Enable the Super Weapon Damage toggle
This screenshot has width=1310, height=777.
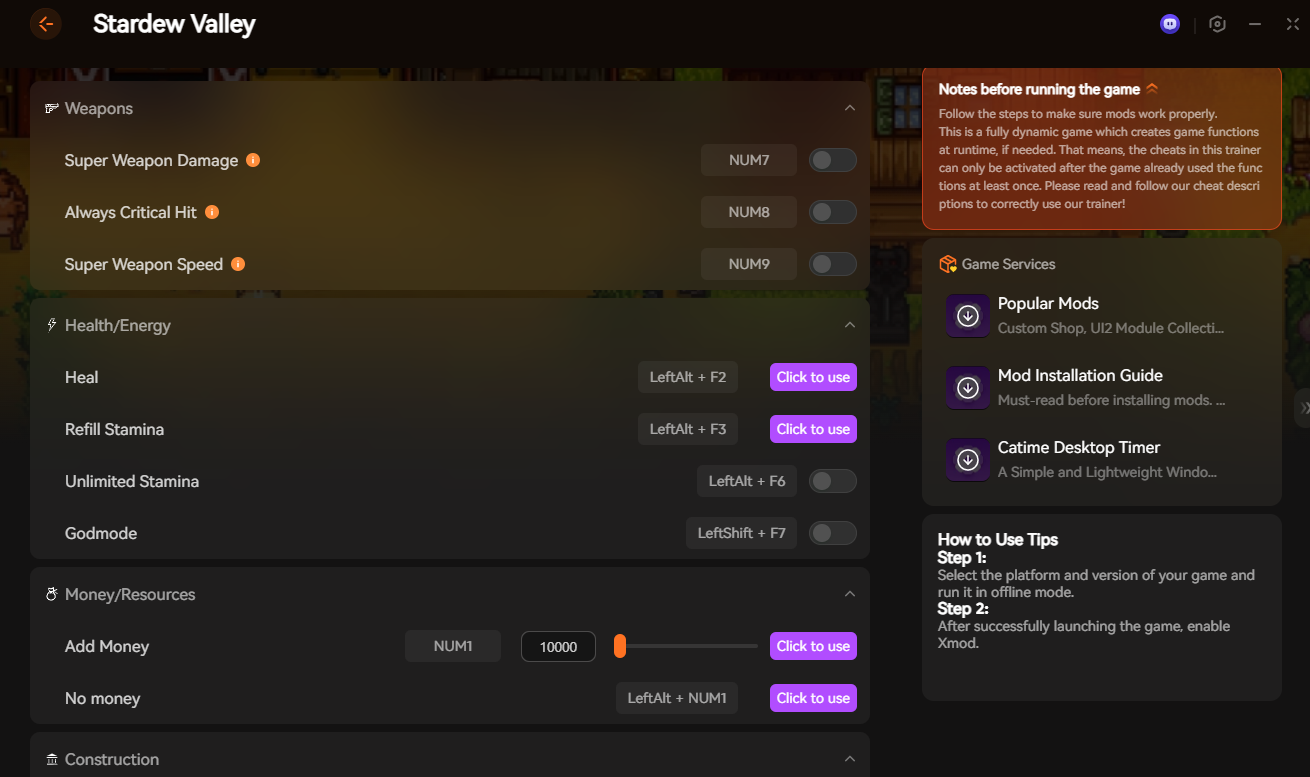pos(832,160)
